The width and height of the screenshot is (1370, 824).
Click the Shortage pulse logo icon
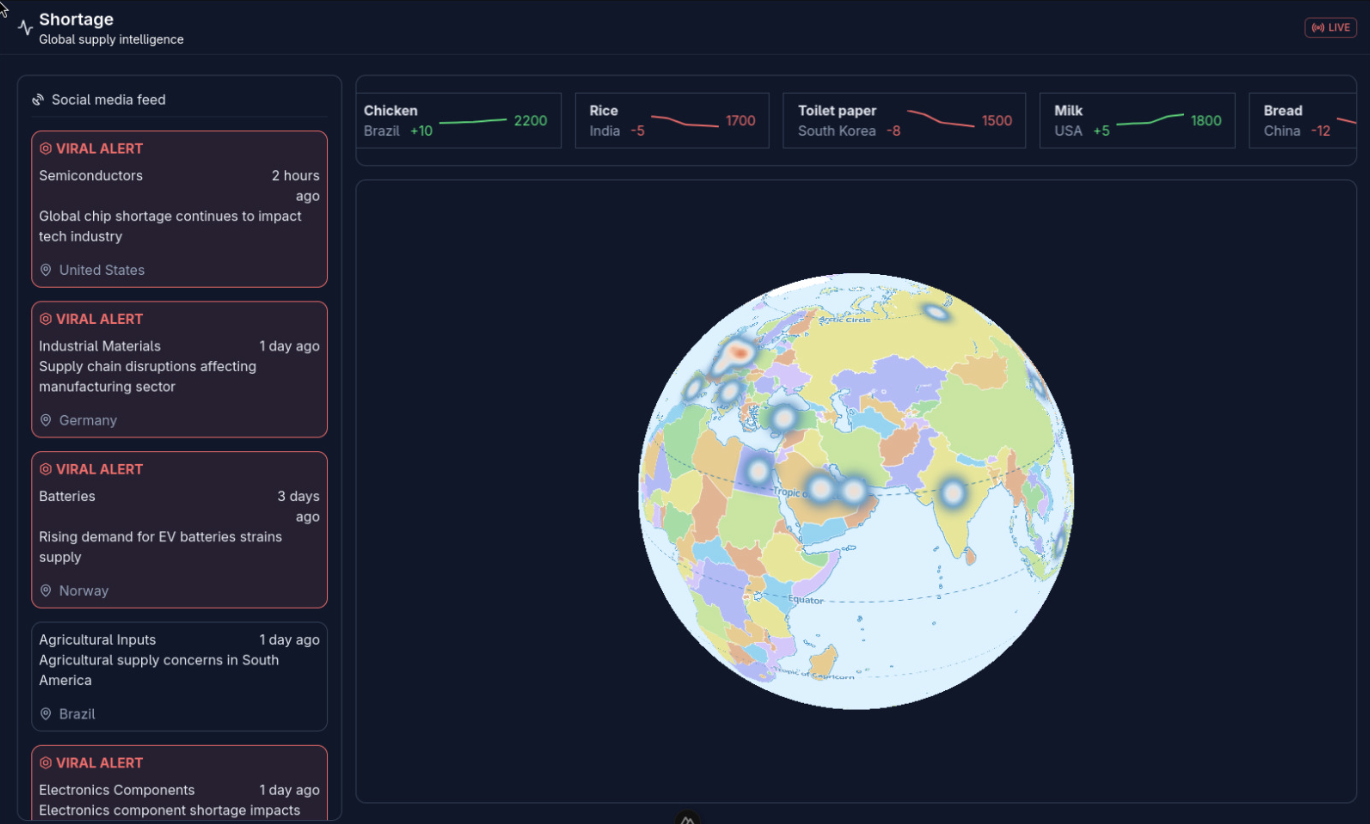(26, 28)
